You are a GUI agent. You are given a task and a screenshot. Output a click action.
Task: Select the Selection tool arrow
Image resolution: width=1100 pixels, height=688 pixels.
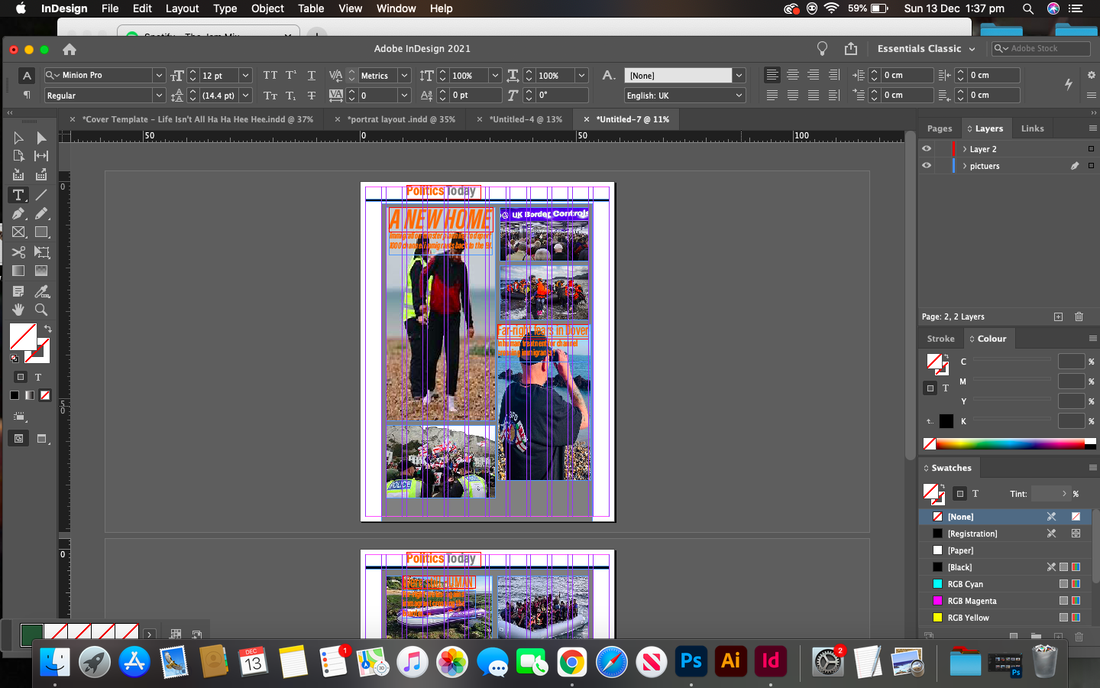click(18, 138)
